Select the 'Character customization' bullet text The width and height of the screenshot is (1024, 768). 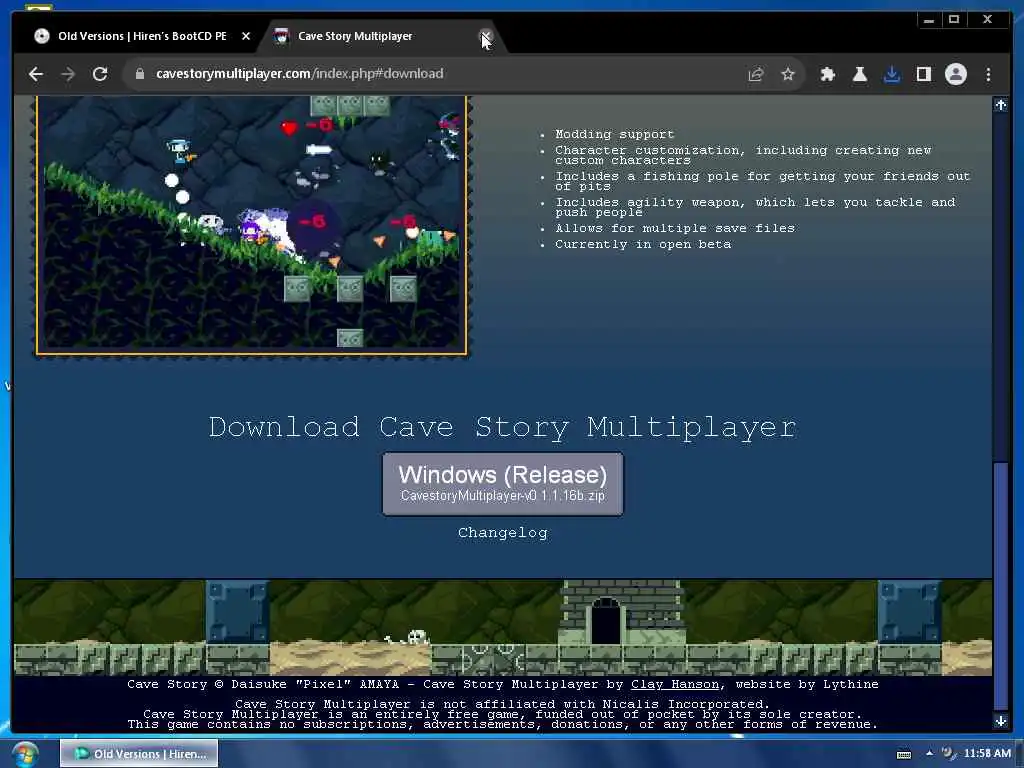pos(743,155)
